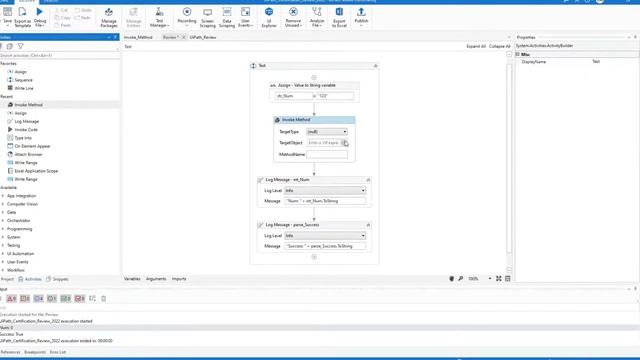
Task: Click the pan tool icon near zoom
Action: [x=451, y=279]
